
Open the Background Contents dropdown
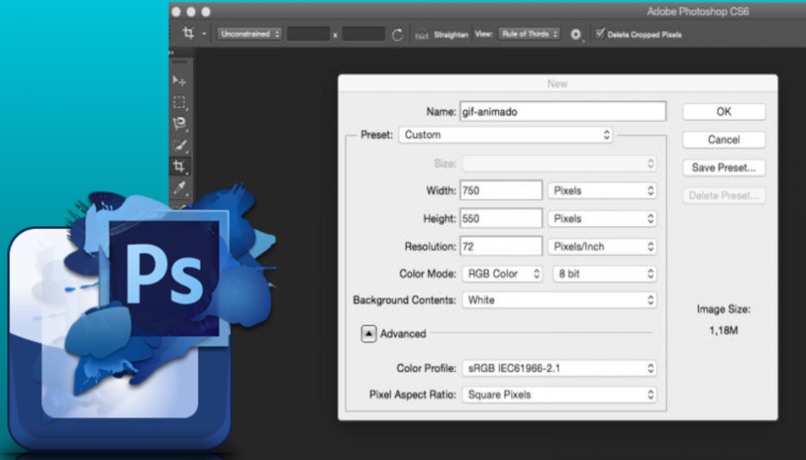click(x=558, y=300)
